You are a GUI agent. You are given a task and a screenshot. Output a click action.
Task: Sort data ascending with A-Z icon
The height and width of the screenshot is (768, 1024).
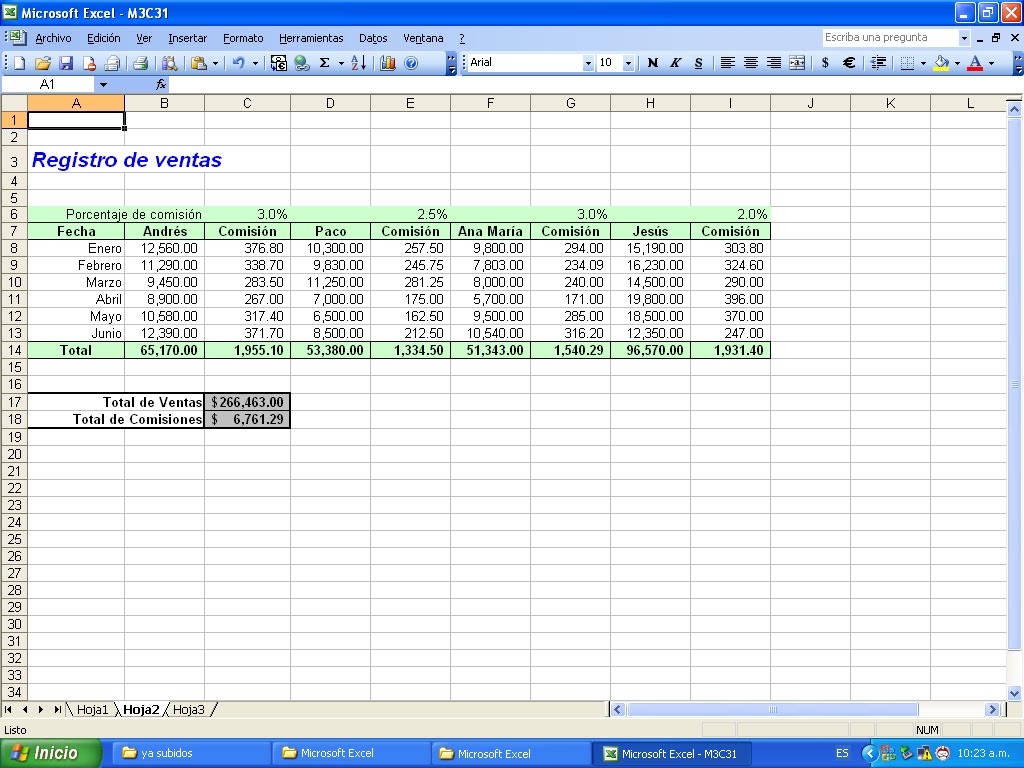[x=359, y=62]
